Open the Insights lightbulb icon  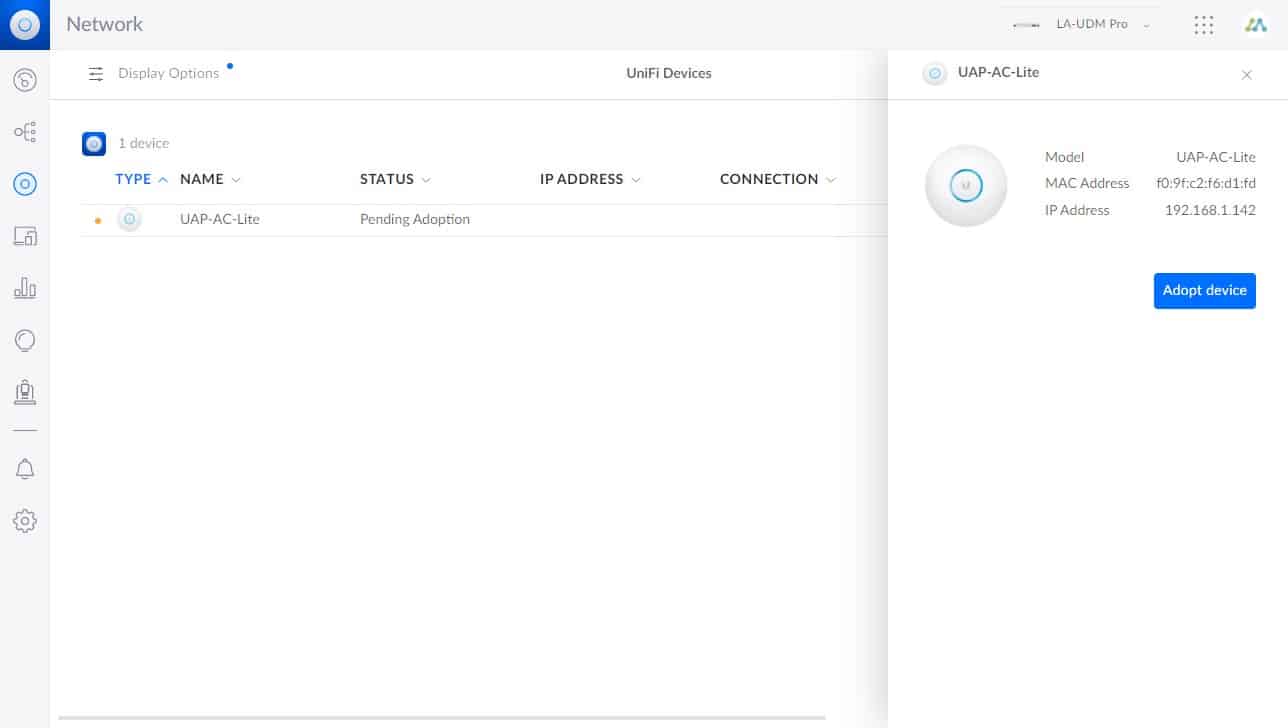[x=25, y=341]
